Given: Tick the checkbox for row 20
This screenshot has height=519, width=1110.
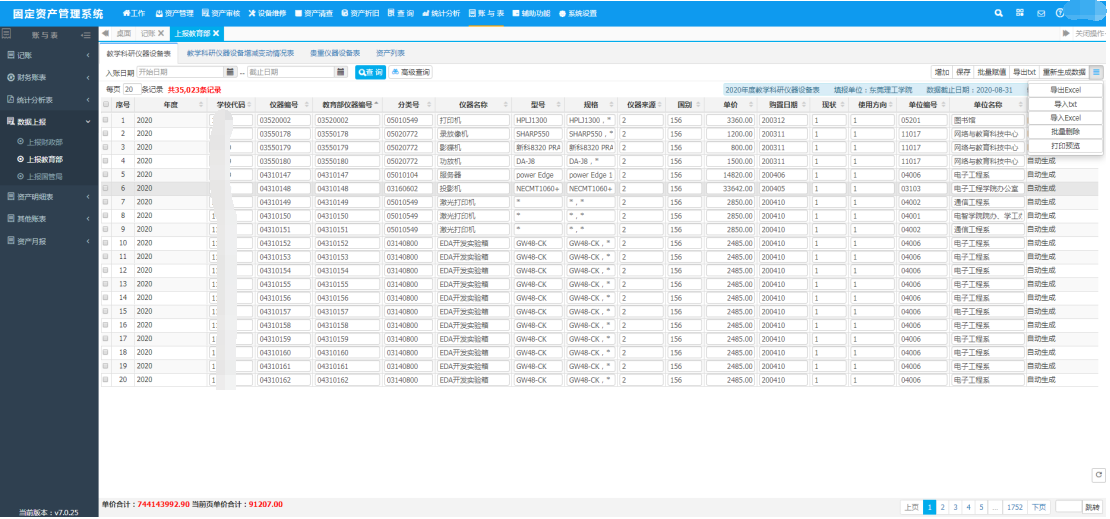Looking at the screenshot, I should pyautogui.click(x=106, y=380).
